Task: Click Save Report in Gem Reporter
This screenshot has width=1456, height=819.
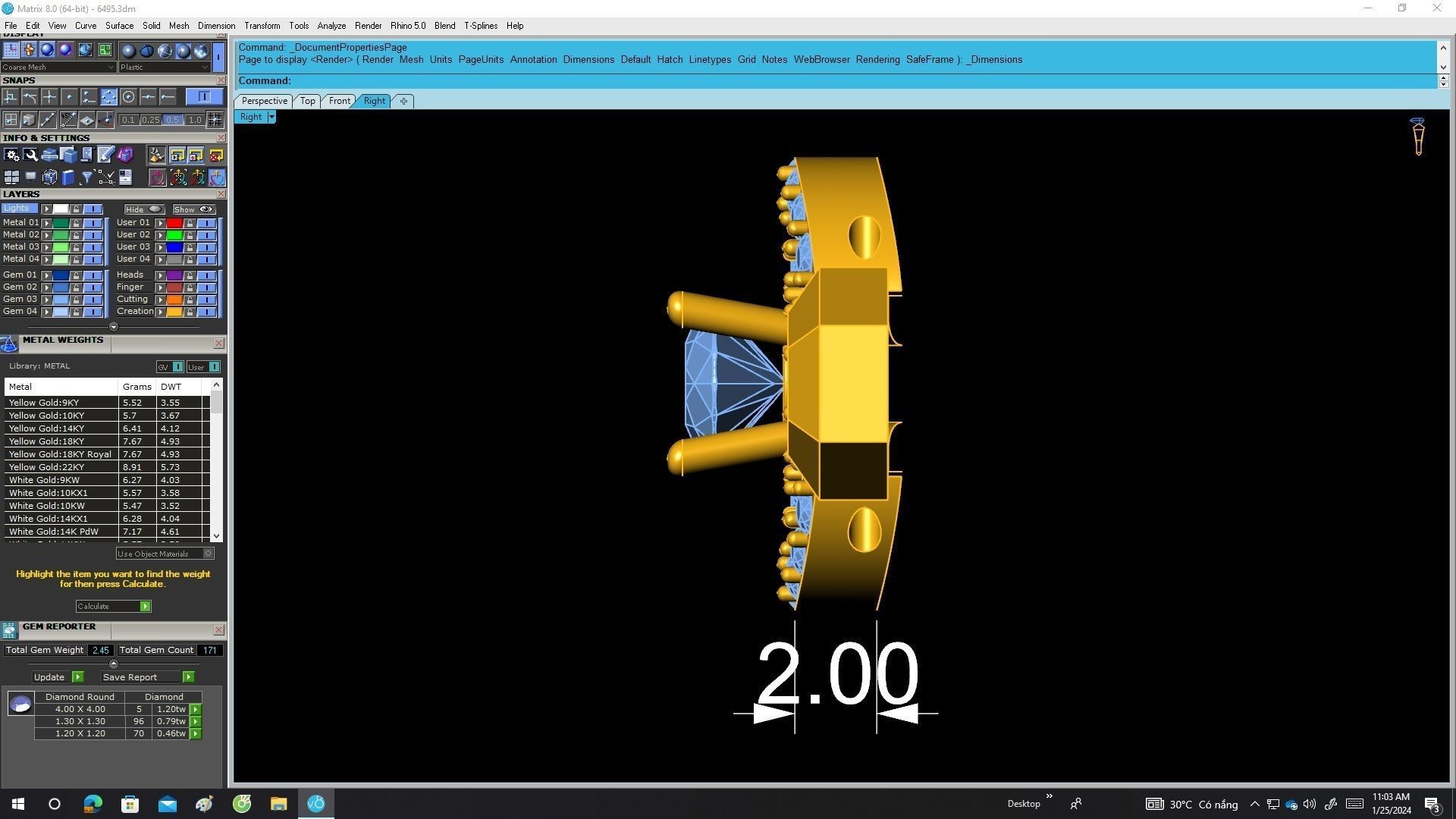Action: click(188, 677)
